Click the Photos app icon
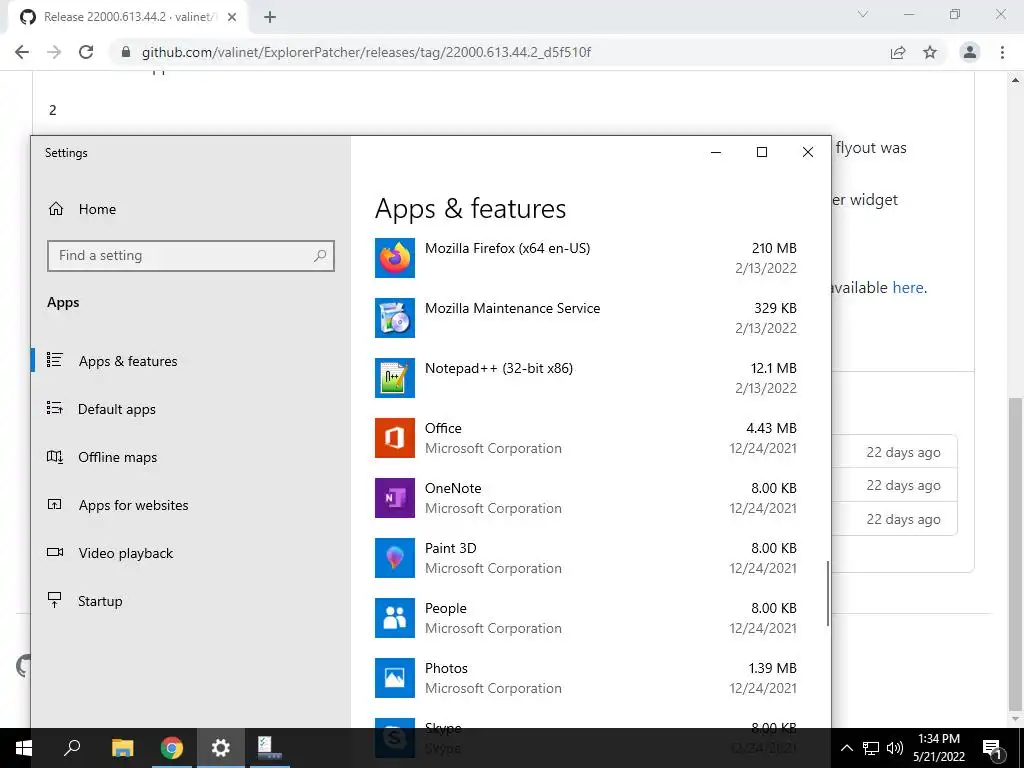 [394, 679]
